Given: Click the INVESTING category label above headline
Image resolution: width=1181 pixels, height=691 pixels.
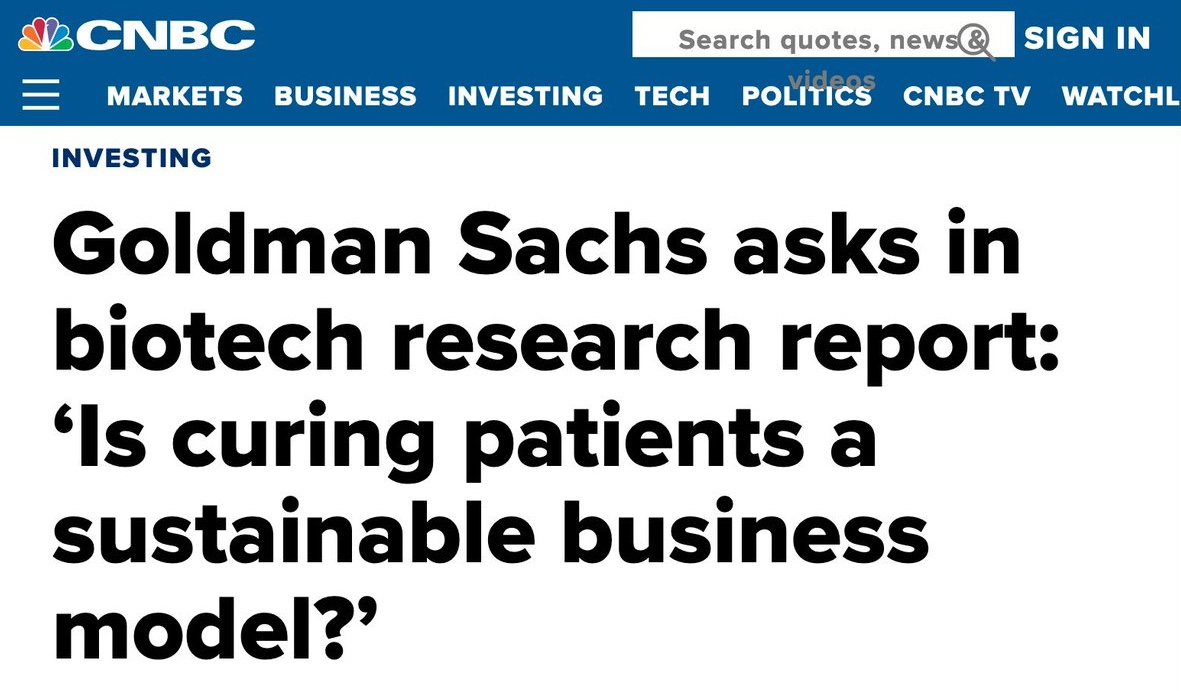Looking at the screenshot, I should coord(131,158).
